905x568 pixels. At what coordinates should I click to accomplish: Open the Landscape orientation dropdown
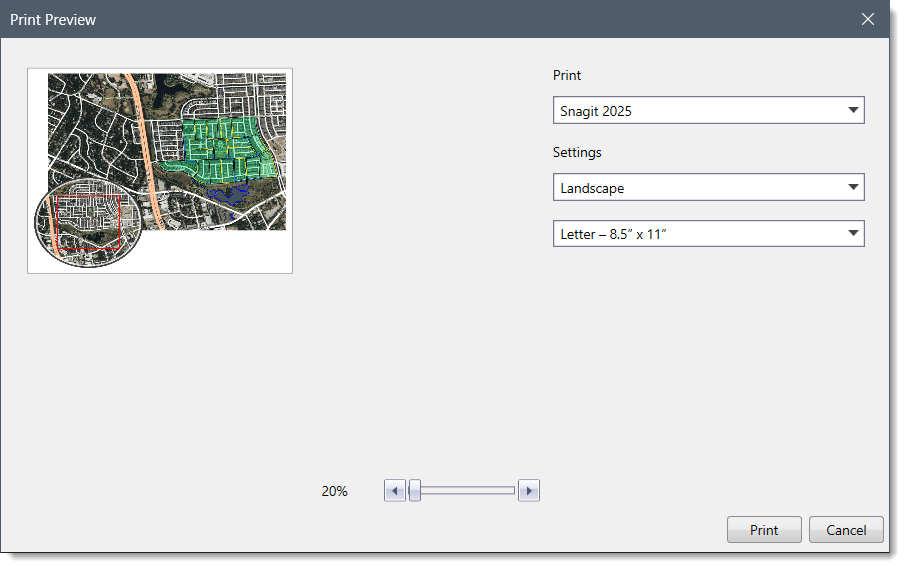(708, 188)
